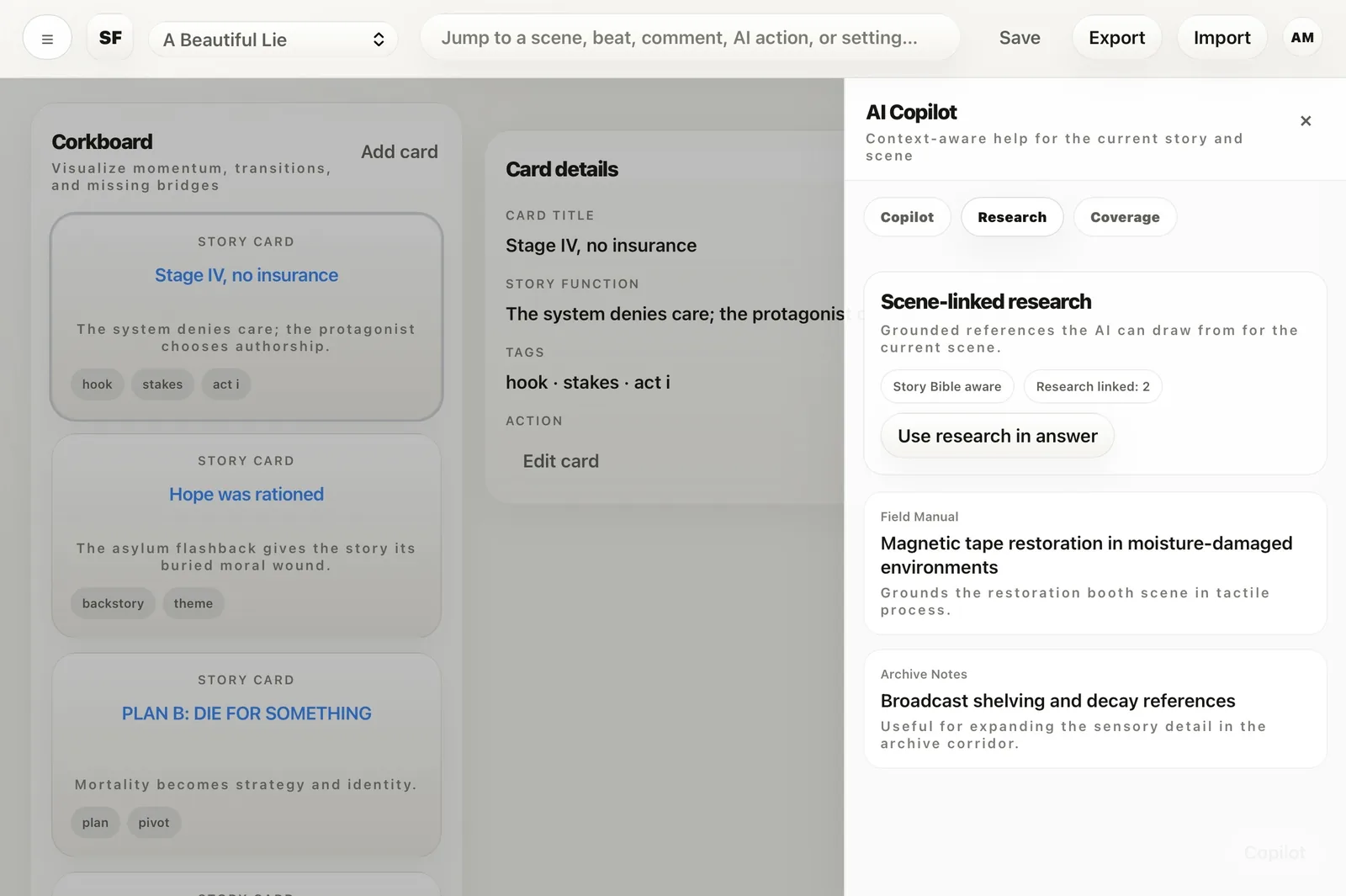Open the AM user avatar
Viewport: 1346px width, 896px height.
1302,38
